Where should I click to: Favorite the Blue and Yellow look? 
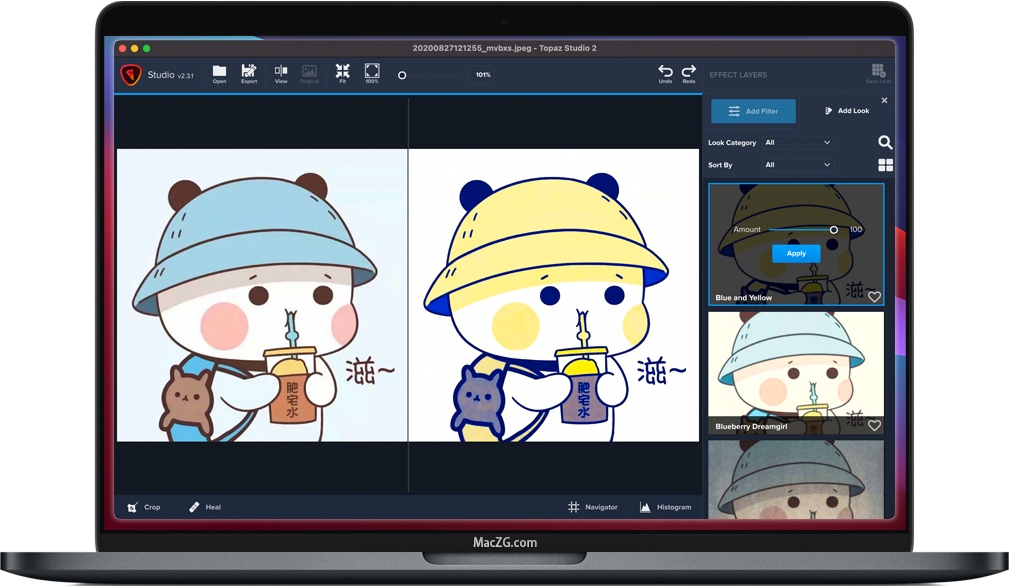tap(874, 297)
